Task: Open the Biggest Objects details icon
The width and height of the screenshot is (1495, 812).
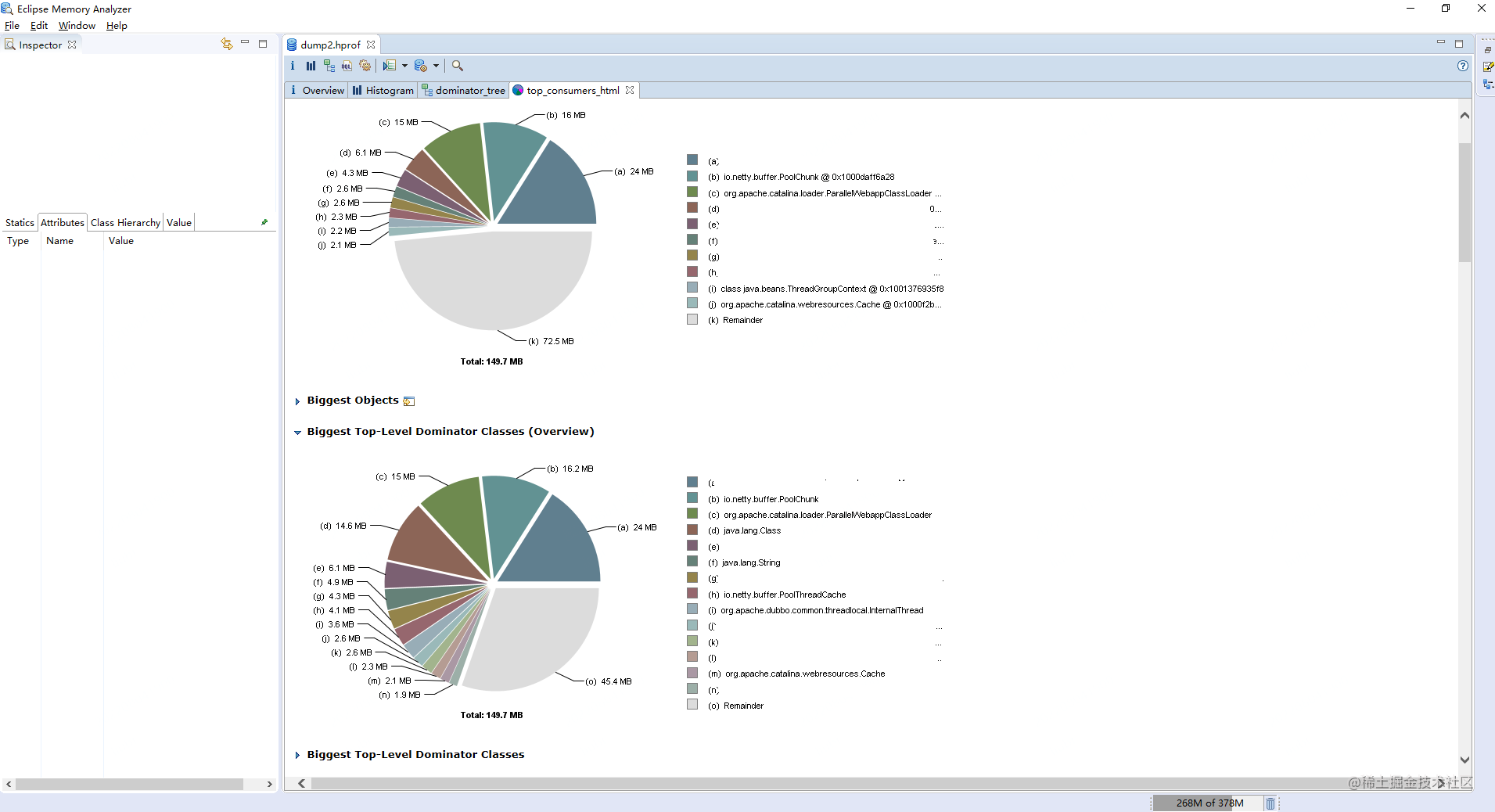Action: point(409,401)
